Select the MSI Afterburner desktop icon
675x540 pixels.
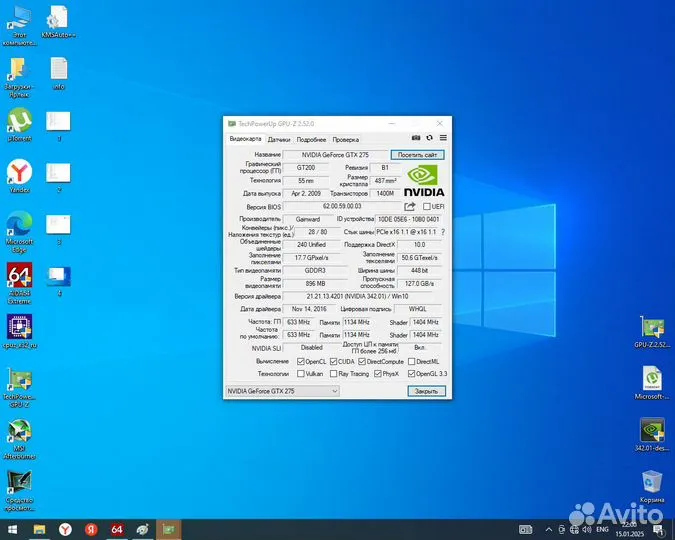(x=19, y=439)
